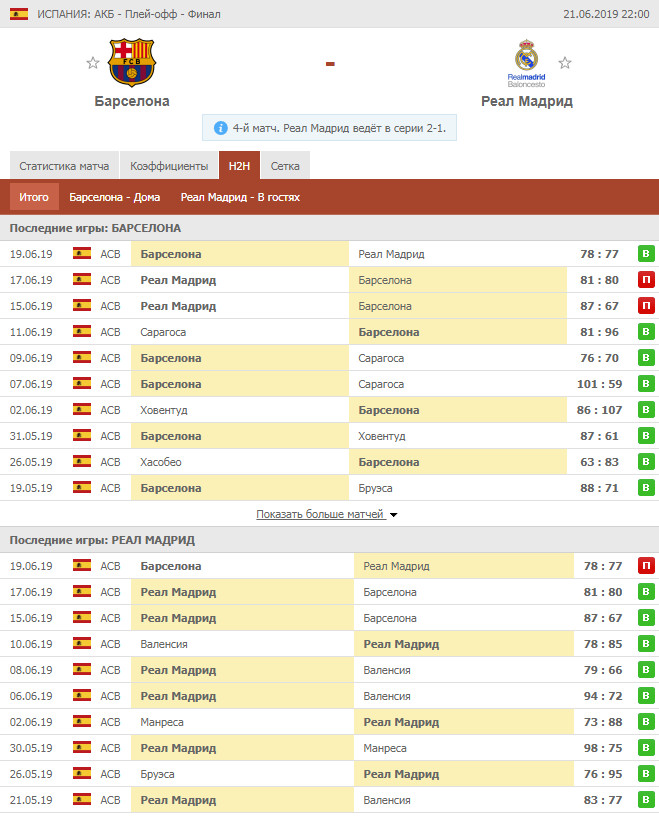Click green В badge for score 87 : 61
This screenshot has width=659, height=817.
(x=646, y=436)
